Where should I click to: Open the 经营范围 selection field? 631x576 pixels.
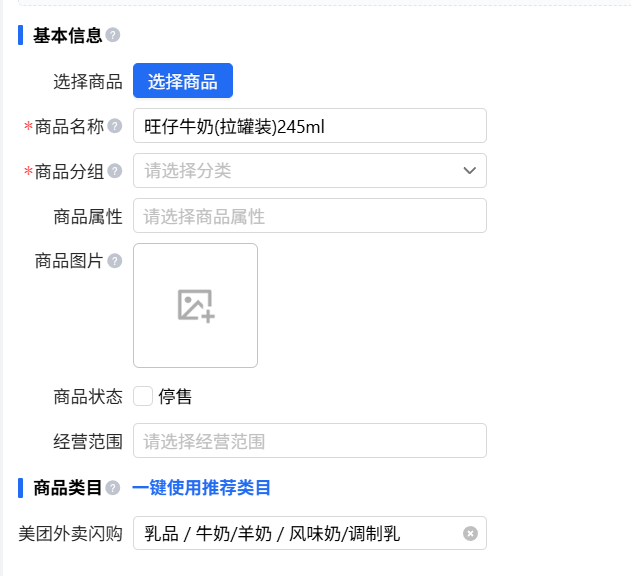[310, 441]
